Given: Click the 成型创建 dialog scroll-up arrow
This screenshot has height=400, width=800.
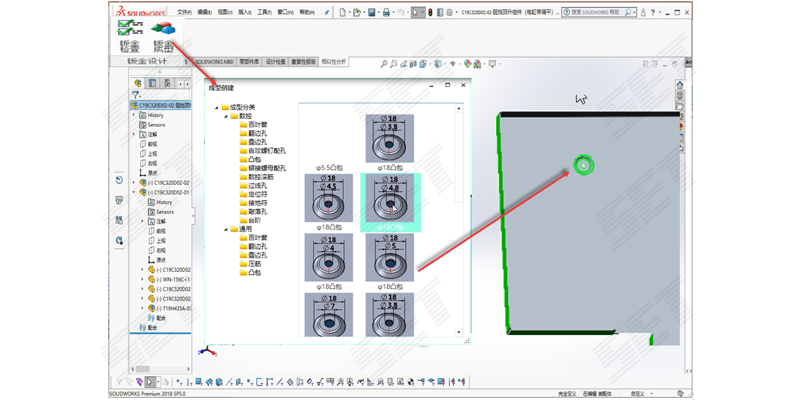Looking at the screenshot, I should [459, 108].
